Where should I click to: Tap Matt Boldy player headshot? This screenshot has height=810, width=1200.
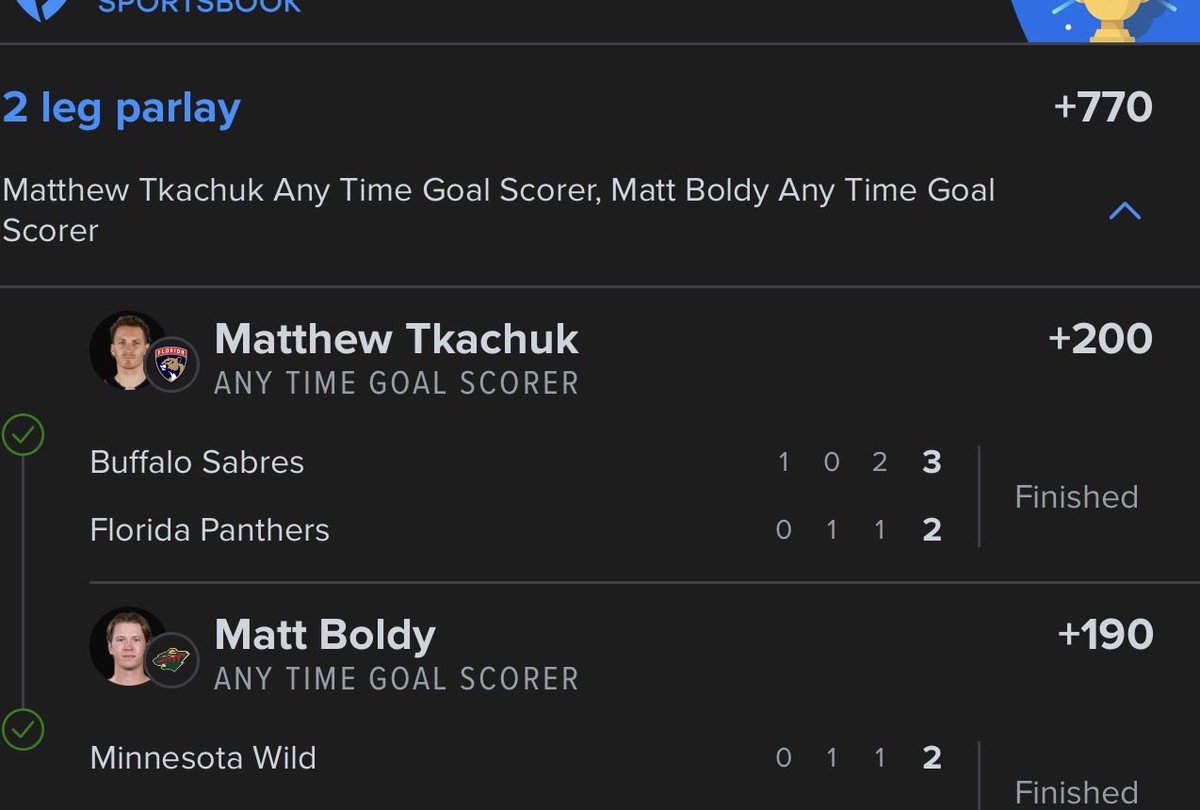128,645
